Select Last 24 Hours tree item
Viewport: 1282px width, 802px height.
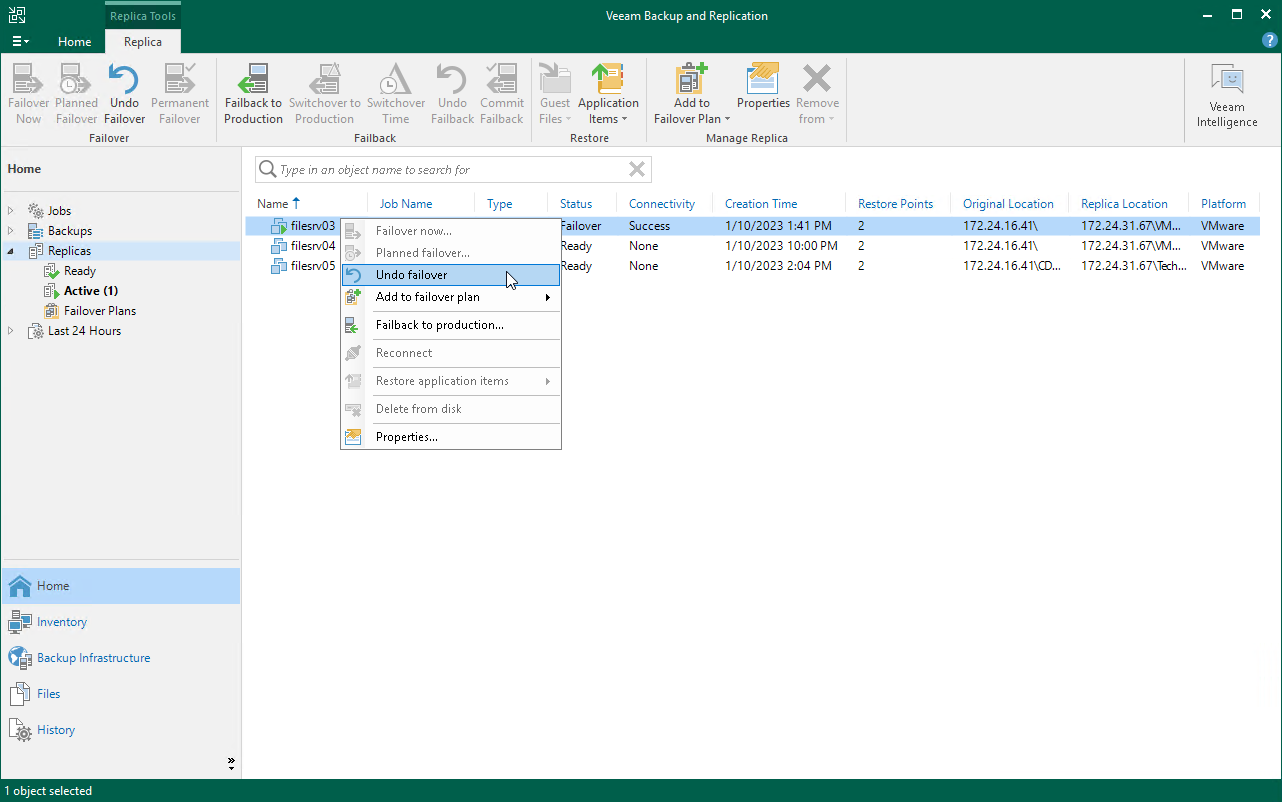point(84,331)
